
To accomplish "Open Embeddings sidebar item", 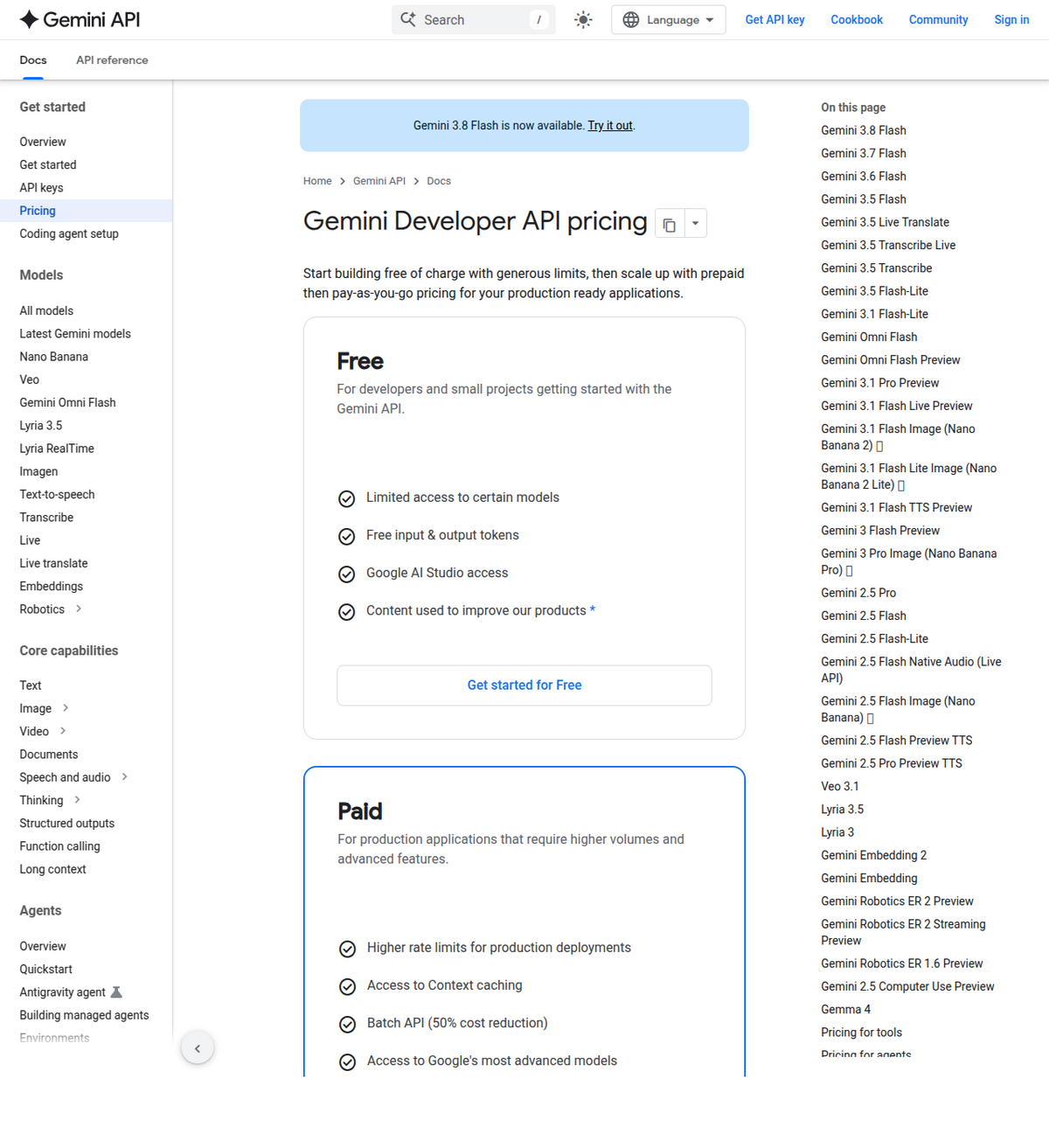I will point(51,586).
